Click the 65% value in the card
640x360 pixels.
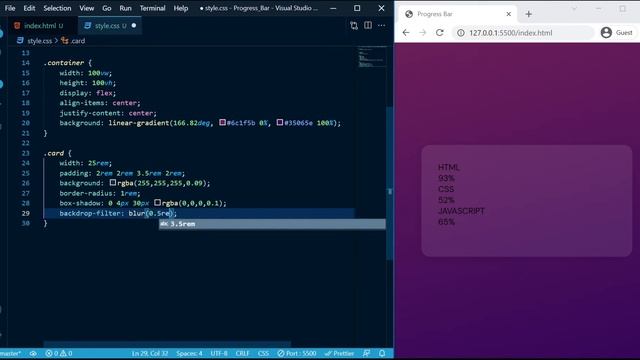click(446, 222)
